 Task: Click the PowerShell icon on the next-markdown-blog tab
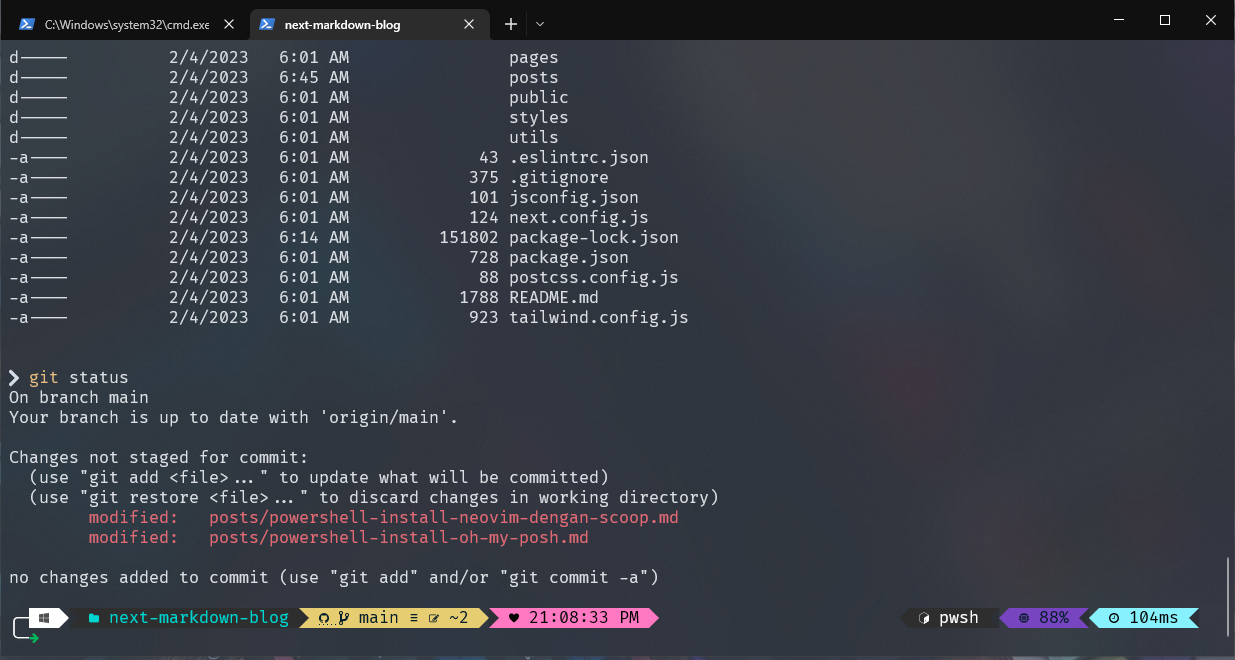(x=267, y=24)
